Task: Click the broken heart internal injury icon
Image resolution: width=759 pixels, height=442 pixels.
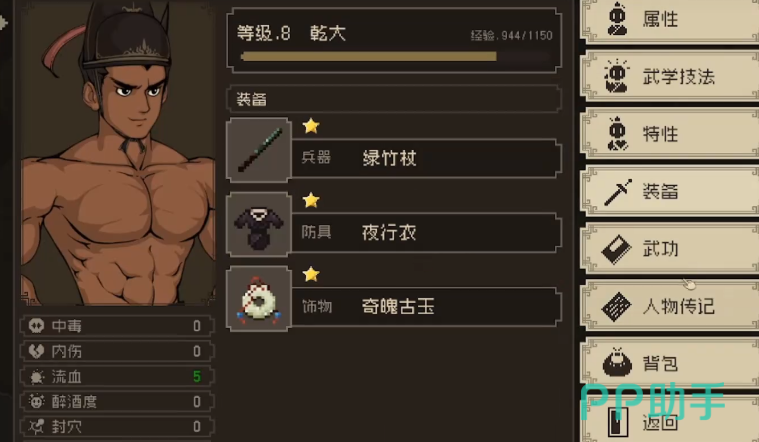Action: (x=36, y=351)
